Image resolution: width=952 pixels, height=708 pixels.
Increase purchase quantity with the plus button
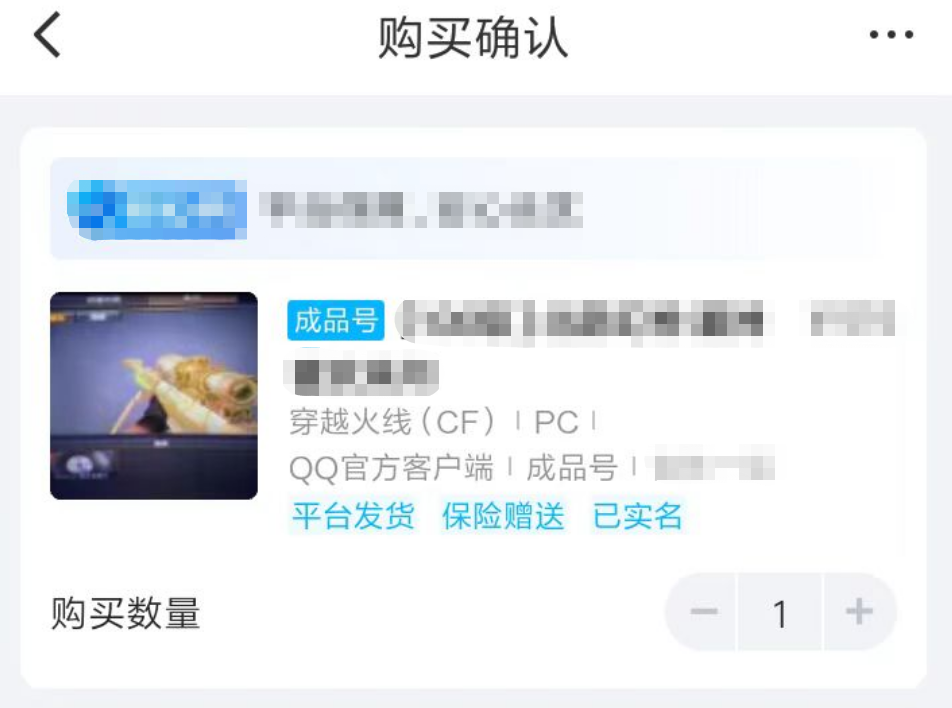coord(859,611)
